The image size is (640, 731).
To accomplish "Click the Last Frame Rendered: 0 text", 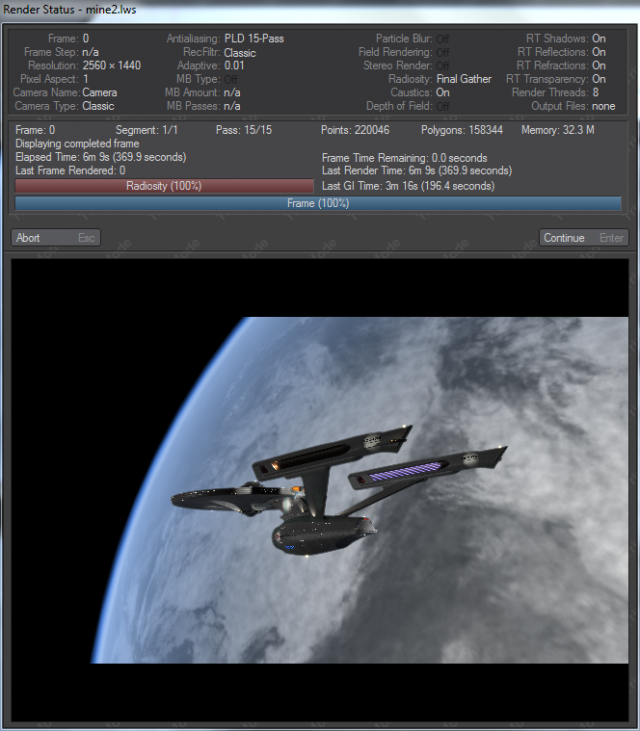I will [70, 171].
